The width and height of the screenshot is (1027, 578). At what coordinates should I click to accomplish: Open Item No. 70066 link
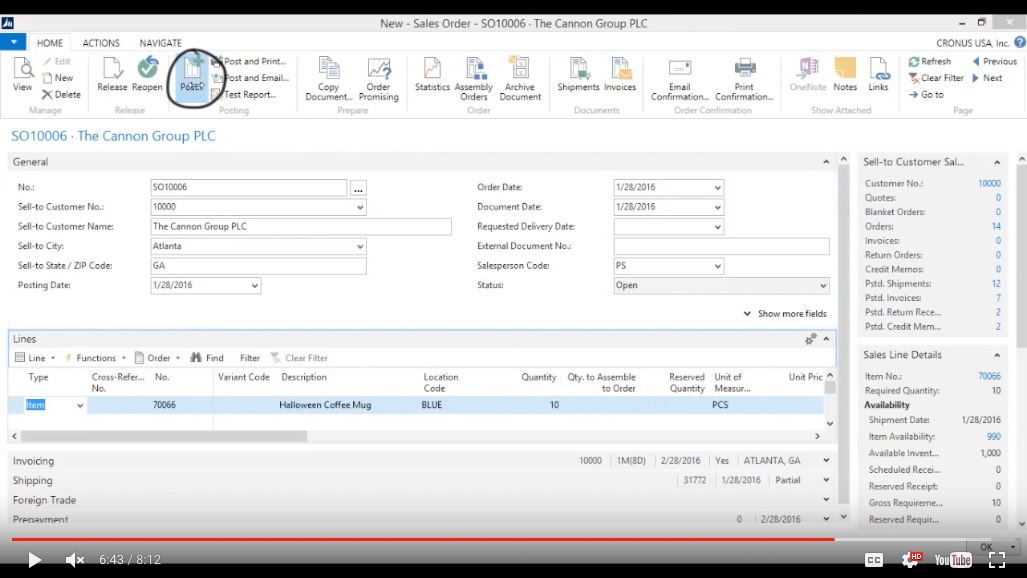pyautogui.click(x=989, y=376)
